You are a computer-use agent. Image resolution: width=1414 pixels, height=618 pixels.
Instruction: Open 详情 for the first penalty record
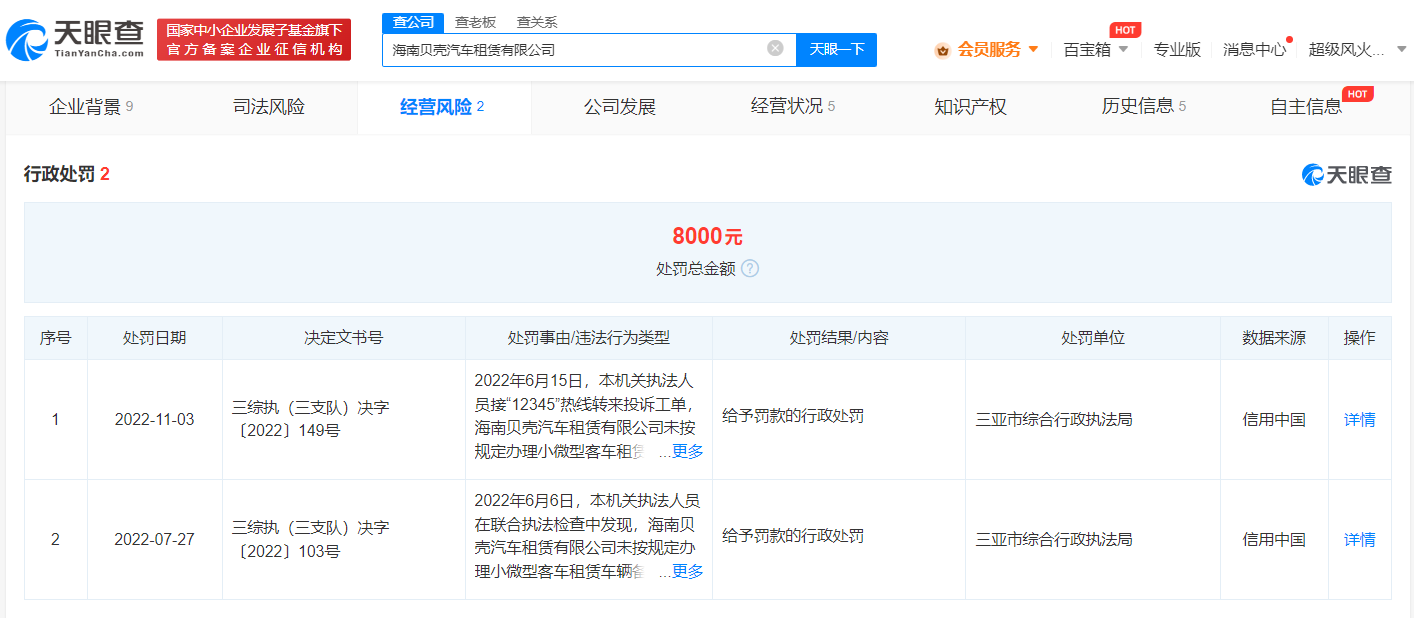[1359, 419]
